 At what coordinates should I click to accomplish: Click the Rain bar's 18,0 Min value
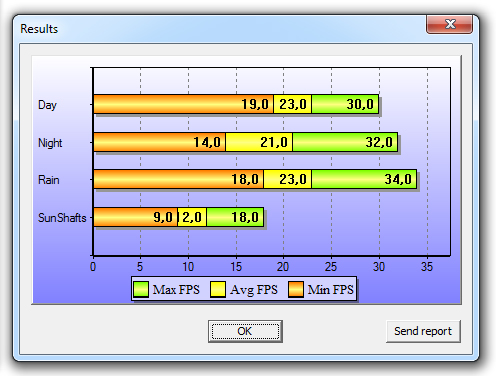tap(245, 179)
